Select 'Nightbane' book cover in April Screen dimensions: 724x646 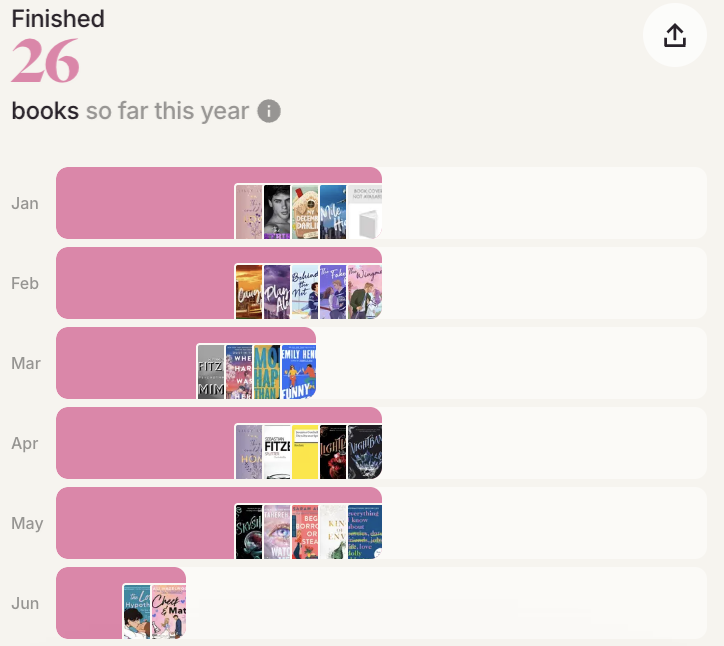(x=364, y=451)
